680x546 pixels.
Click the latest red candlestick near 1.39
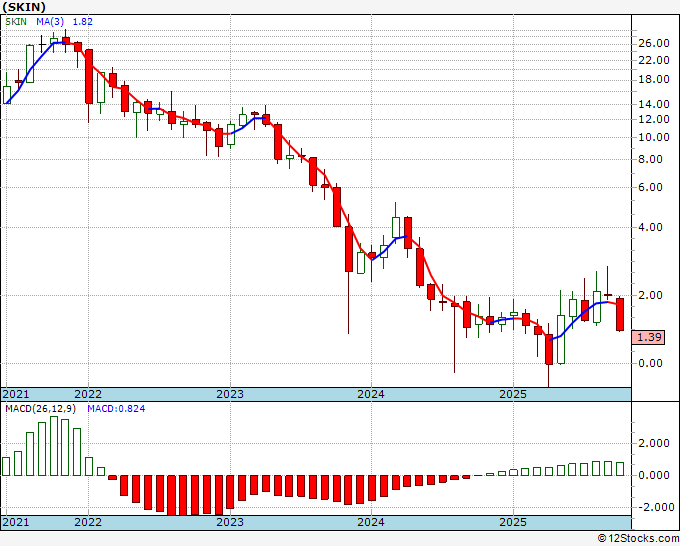pos(620,314)
